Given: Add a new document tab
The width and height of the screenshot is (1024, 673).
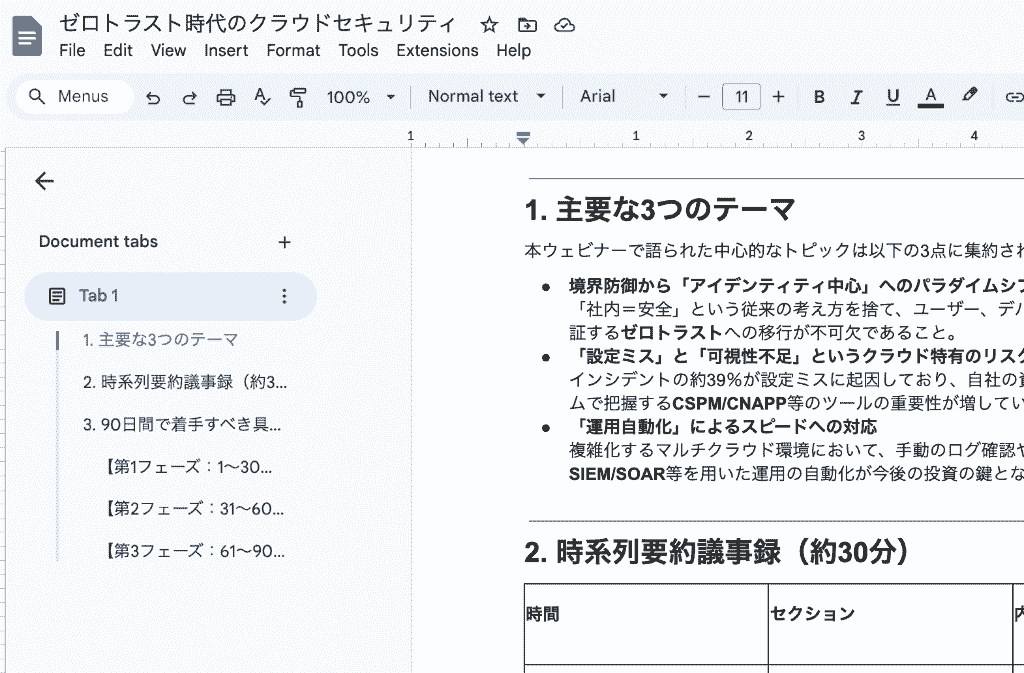Looking at the screenshot, I should click(284, 242).
